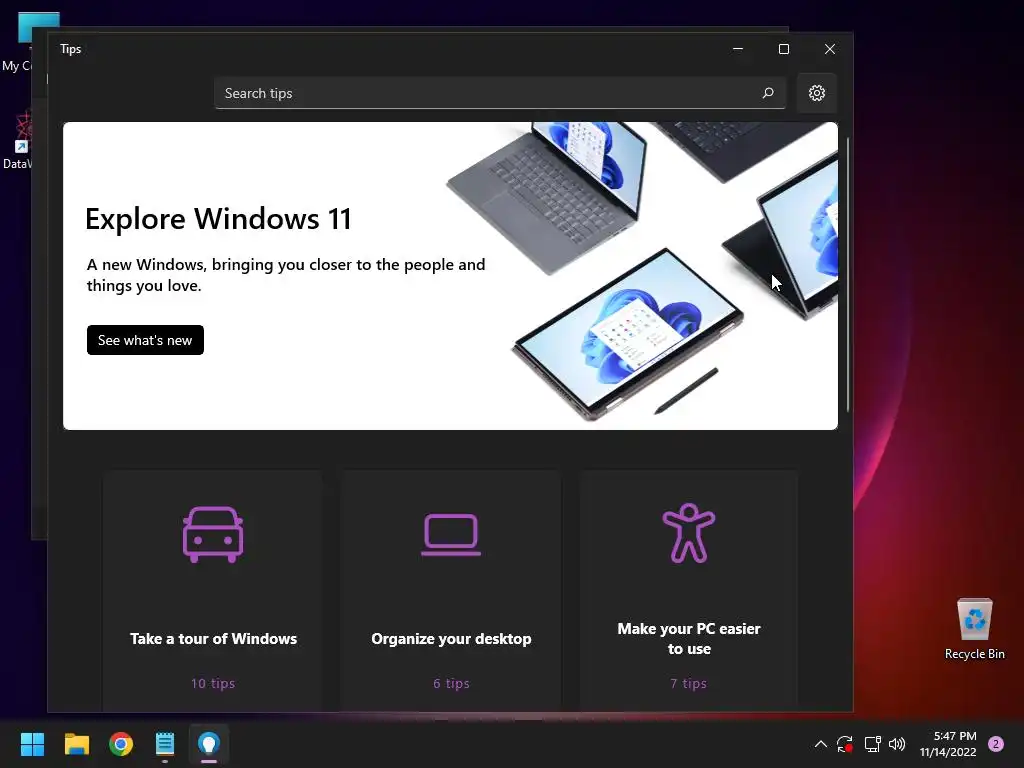1024x768 pixels.
Task: Open the volume speaker tray icon
Action: pyautogui.click(x=897, y=744)
